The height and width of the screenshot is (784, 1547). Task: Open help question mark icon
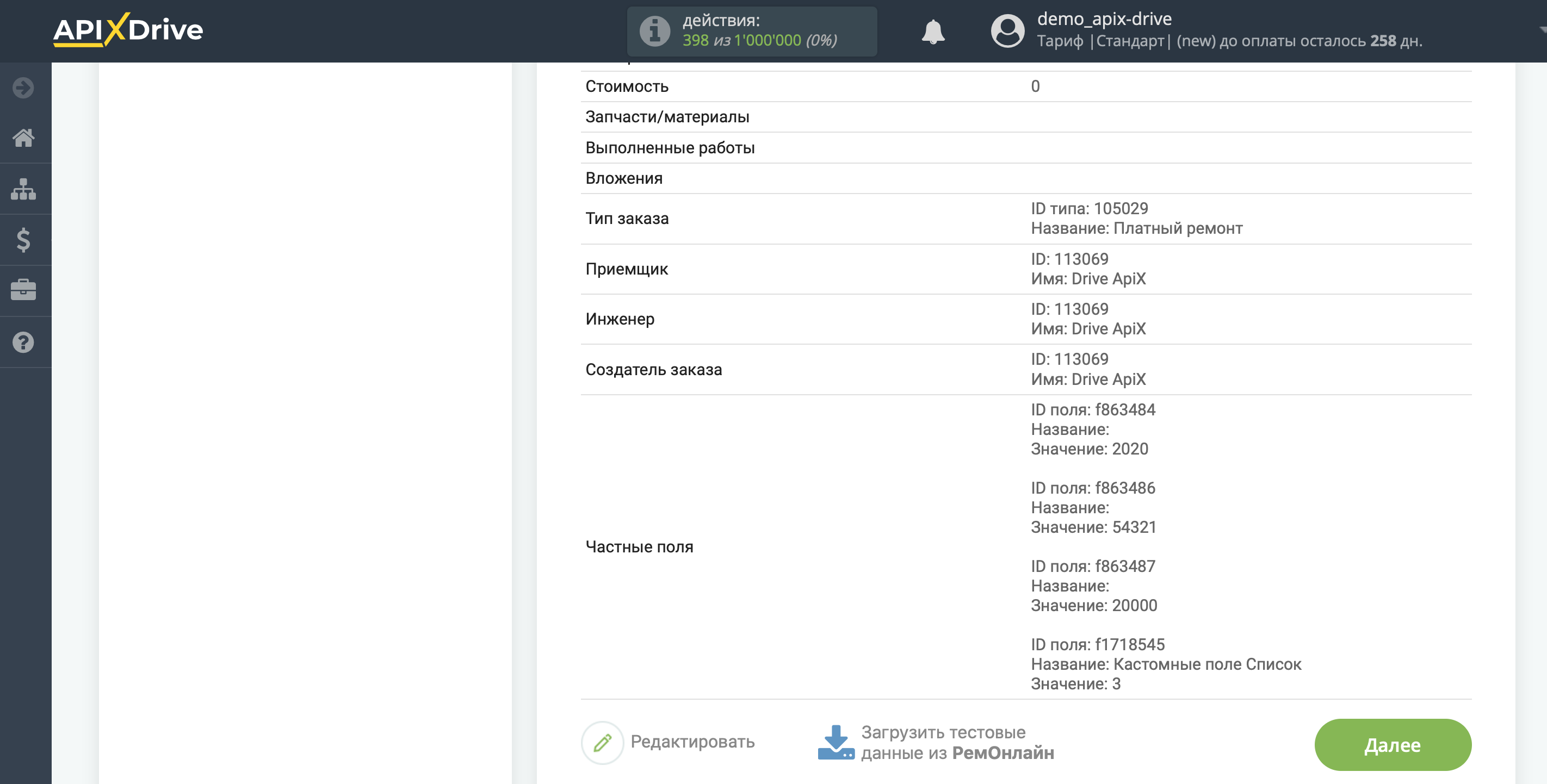(23, 342)
